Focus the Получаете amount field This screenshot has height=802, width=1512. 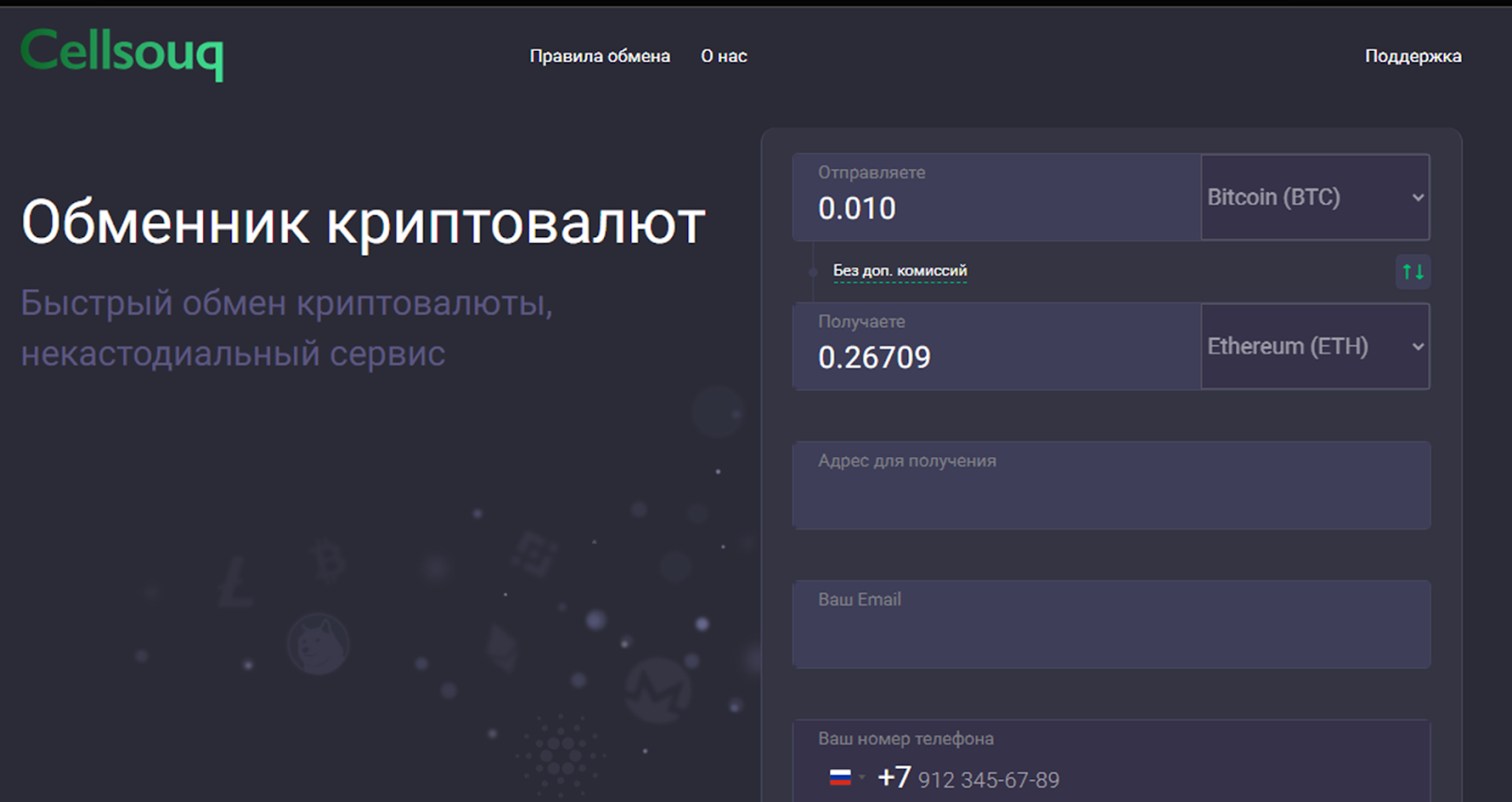click(997, 347)
